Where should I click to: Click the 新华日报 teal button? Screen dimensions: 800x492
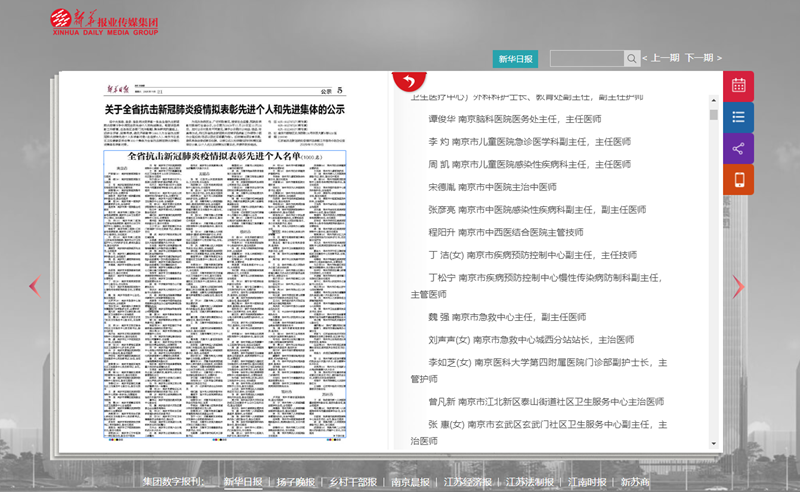515,59
